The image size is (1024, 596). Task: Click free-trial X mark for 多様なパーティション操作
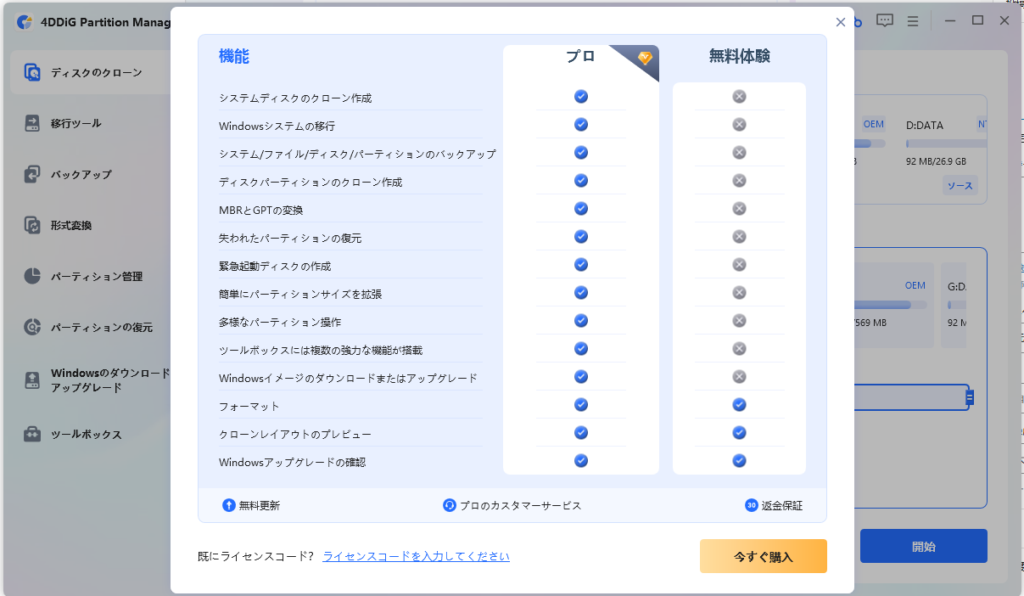(x=739, y=321)
